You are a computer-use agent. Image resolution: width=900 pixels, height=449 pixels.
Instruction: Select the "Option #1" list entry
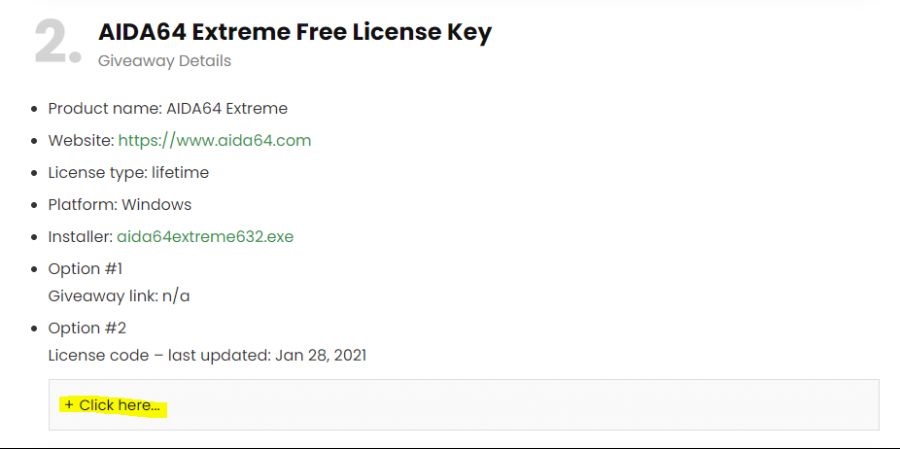click(x=85, y=269)
